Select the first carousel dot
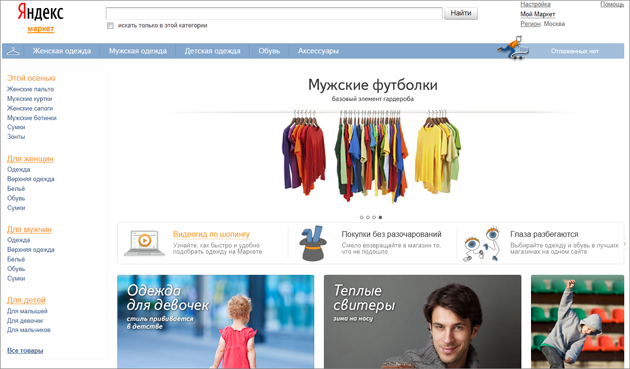Image resolution: width=630 pixels, height=369 pixels. (361, 217)
